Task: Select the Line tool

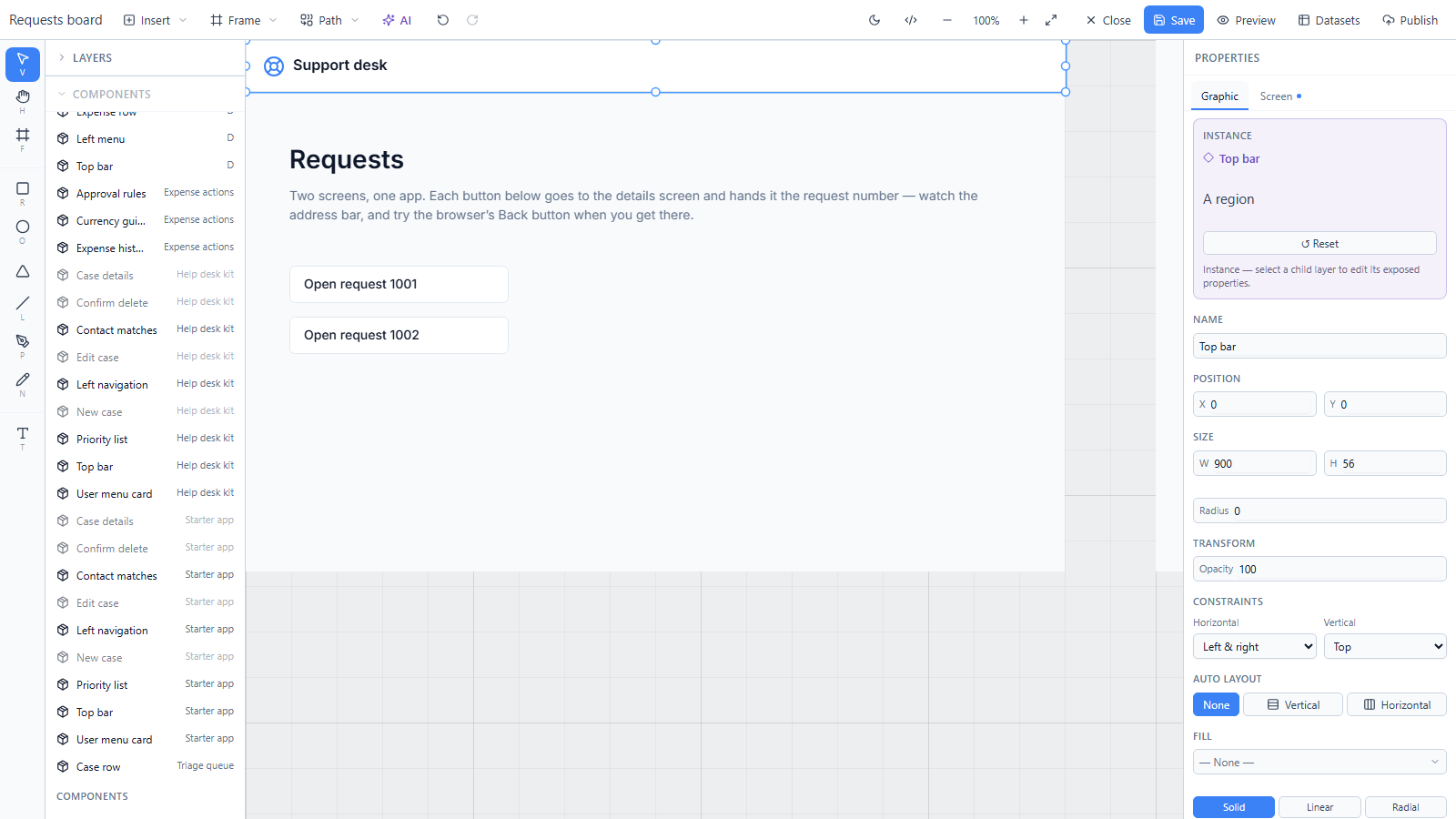Action: 23,308
